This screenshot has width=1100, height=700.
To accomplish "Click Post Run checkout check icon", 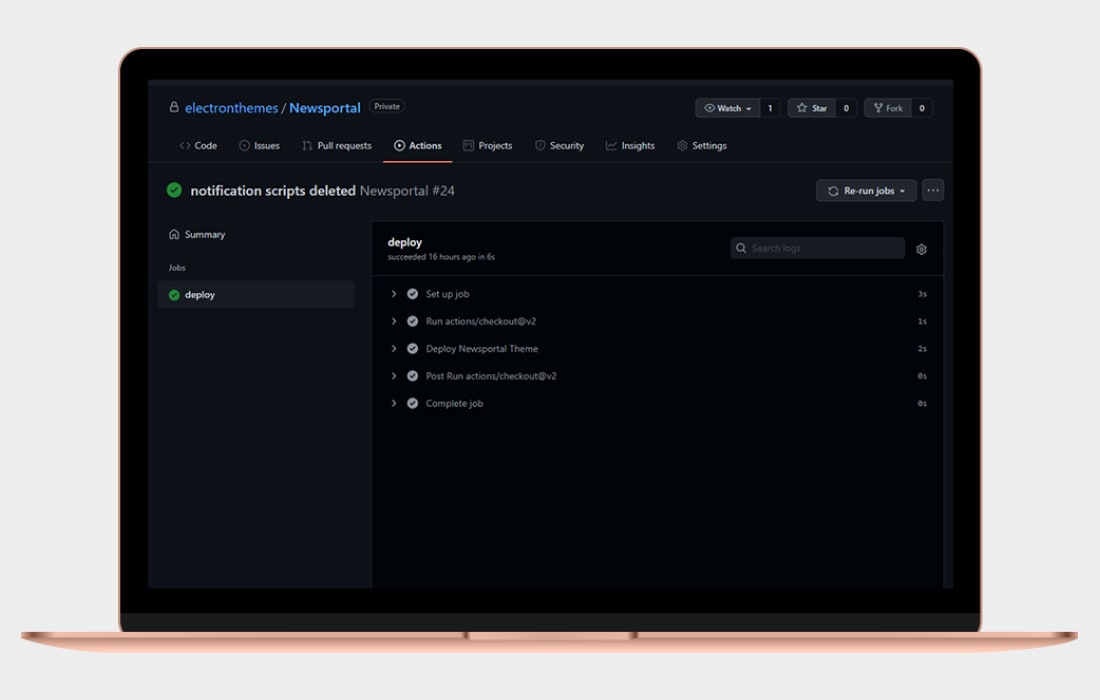I will (412, 376).
